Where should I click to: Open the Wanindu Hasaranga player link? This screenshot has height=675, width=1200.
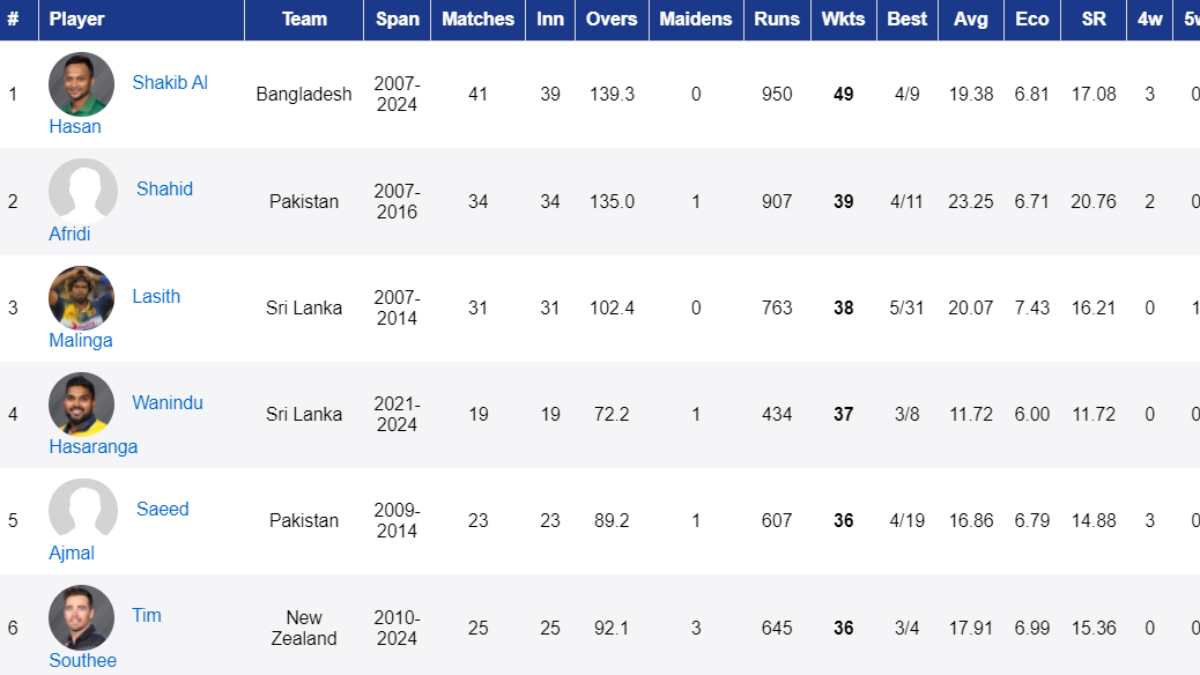[167, 403]
